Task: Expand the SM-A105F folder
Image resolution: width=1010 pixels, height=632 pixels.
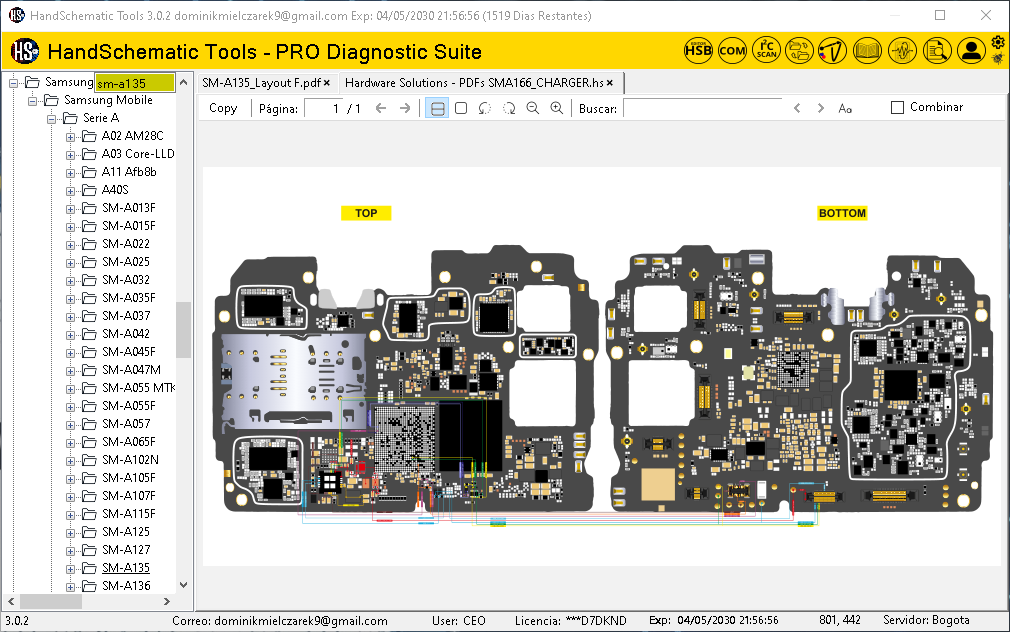Action: 70,479
